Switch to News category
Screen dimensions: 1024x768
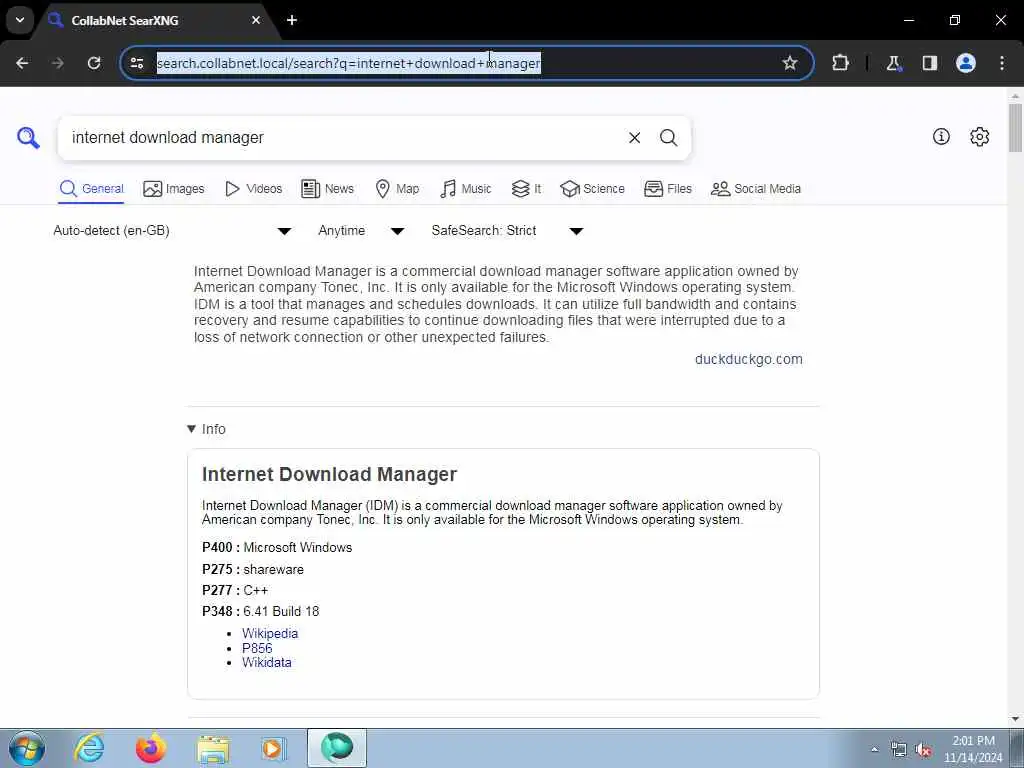click(327, 189)
